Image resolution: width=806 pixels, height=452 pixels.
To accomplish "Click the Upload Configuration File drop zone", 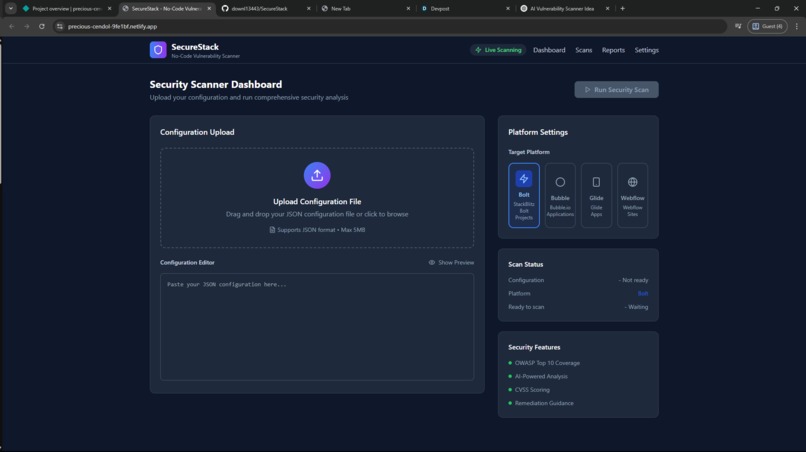I will click(x=317, y=198).
